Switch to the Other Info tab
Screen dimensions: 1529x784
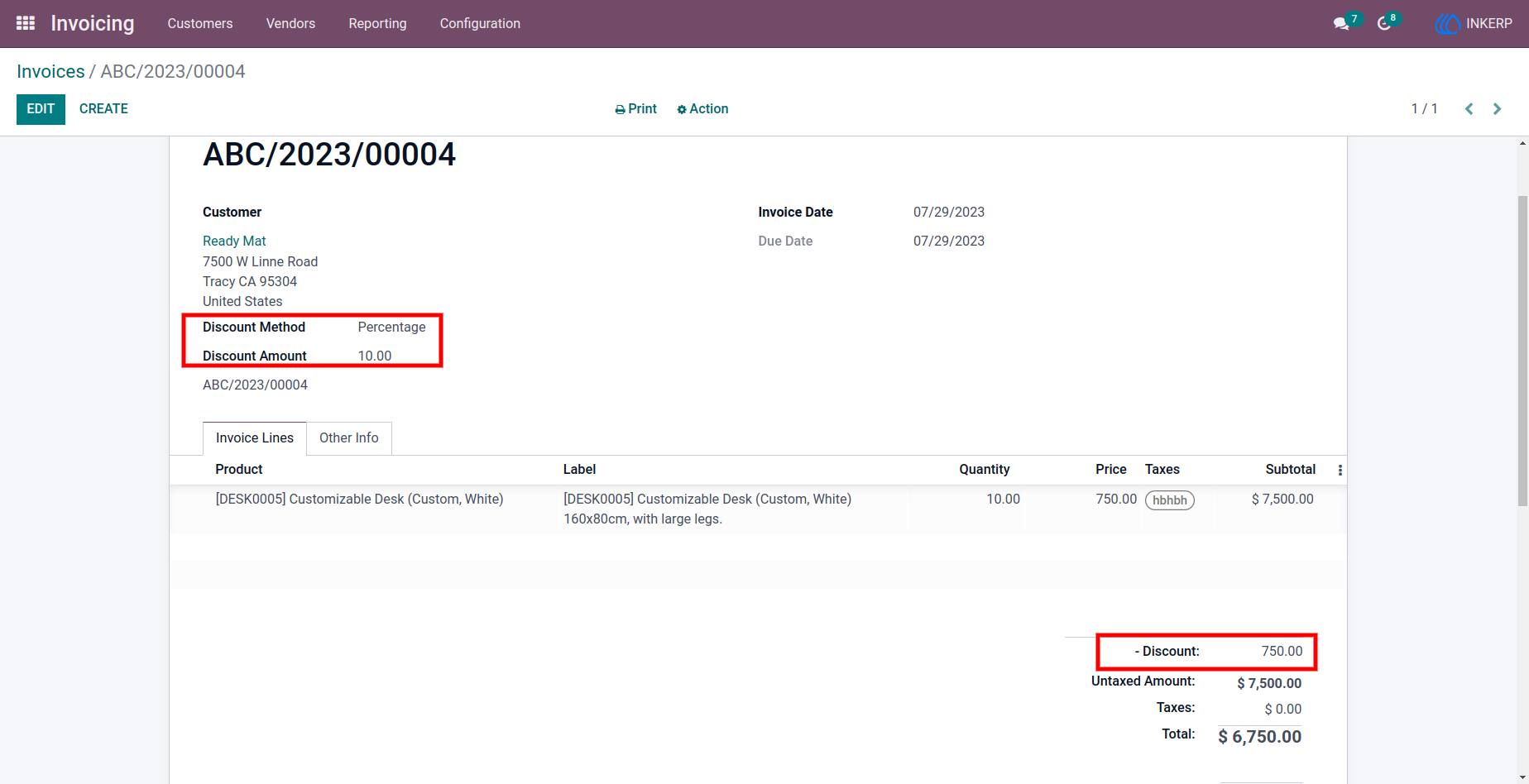(349, 438)
